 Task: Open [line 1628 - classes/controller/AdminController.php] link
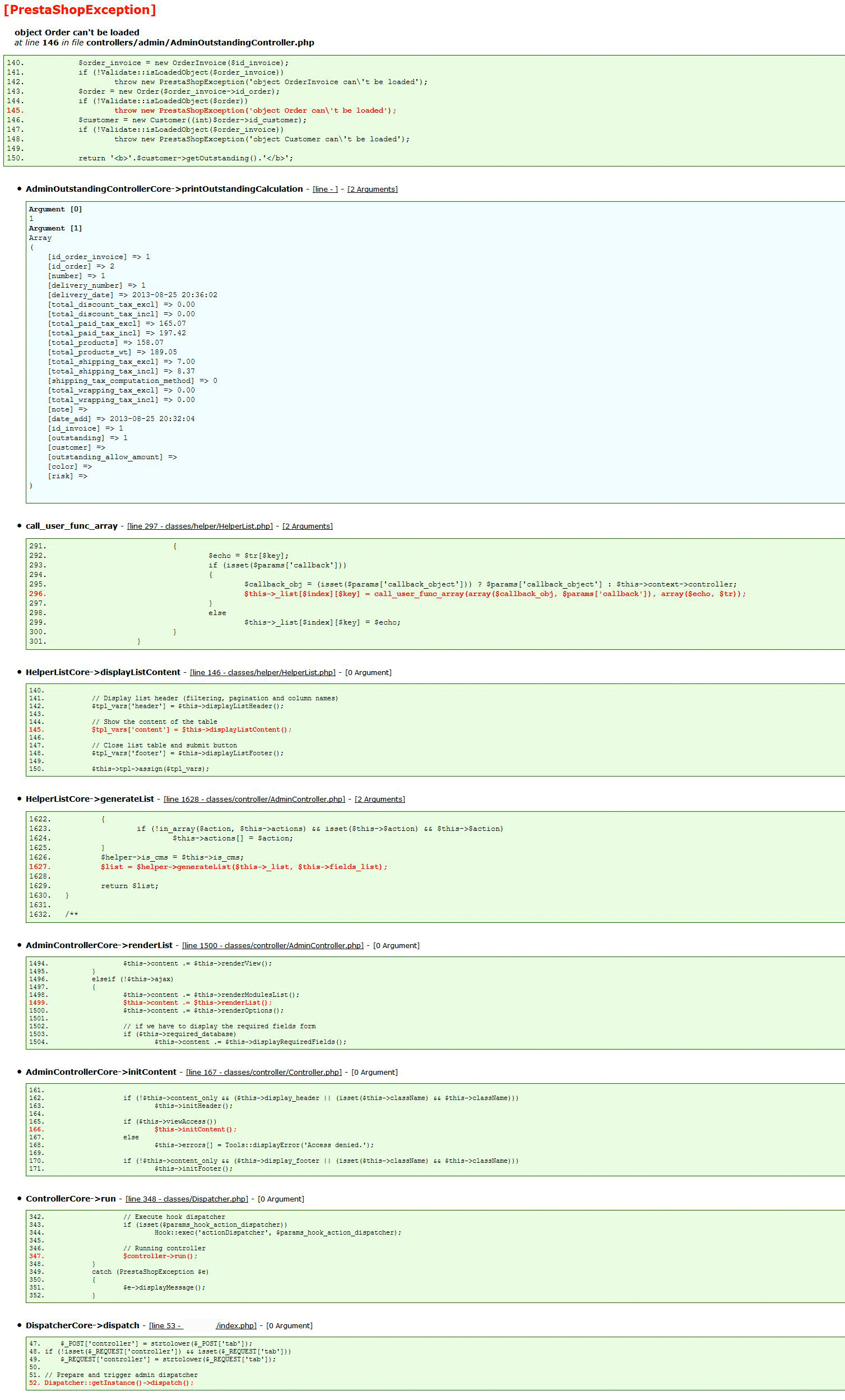pos(254,799)
